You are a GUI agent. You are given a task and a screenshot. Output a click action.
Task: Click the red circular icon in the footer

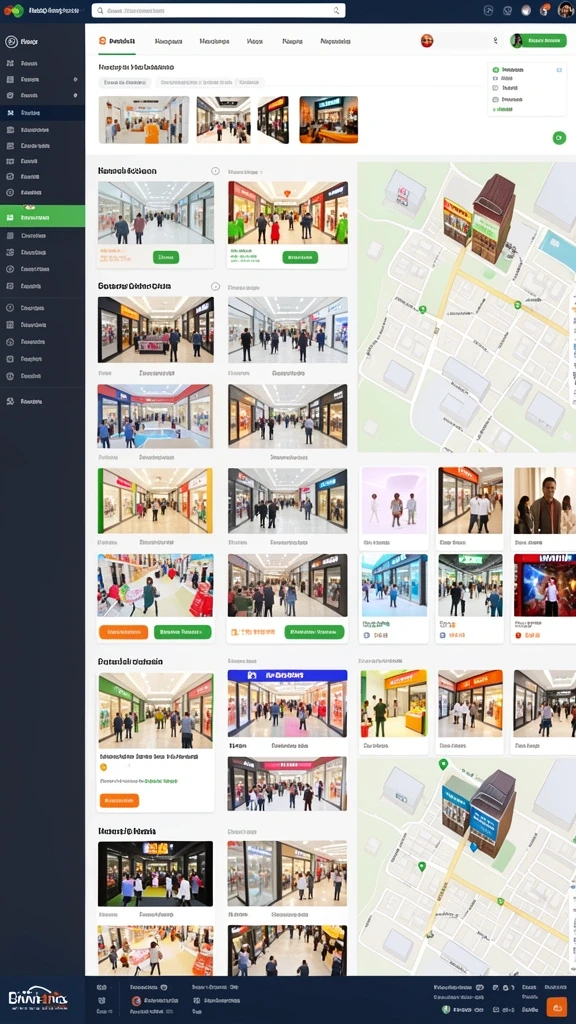[136, 1000]
